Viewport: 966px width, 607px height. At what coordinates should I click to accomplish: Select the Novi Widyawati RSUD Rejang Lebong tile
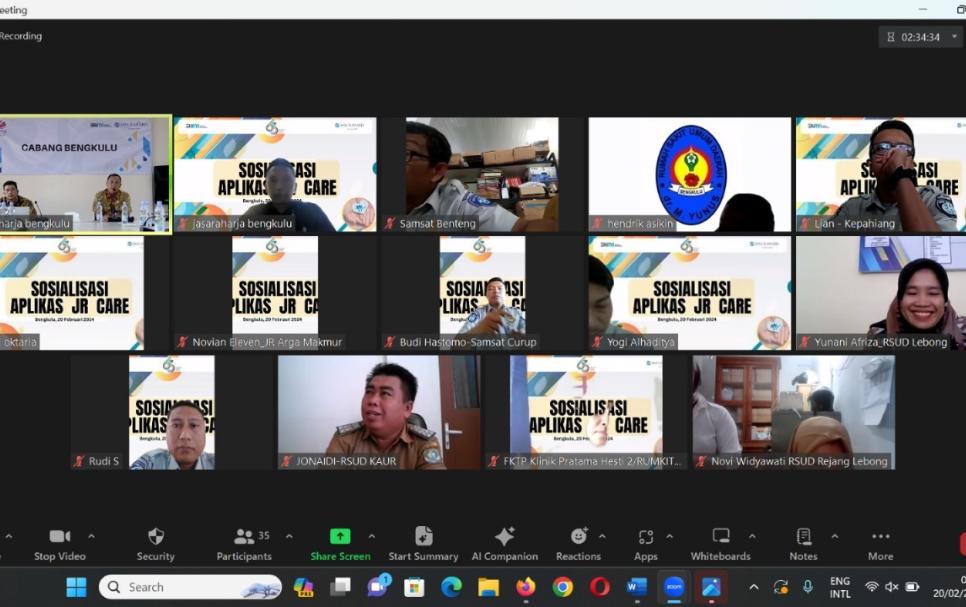coord(794,412)
